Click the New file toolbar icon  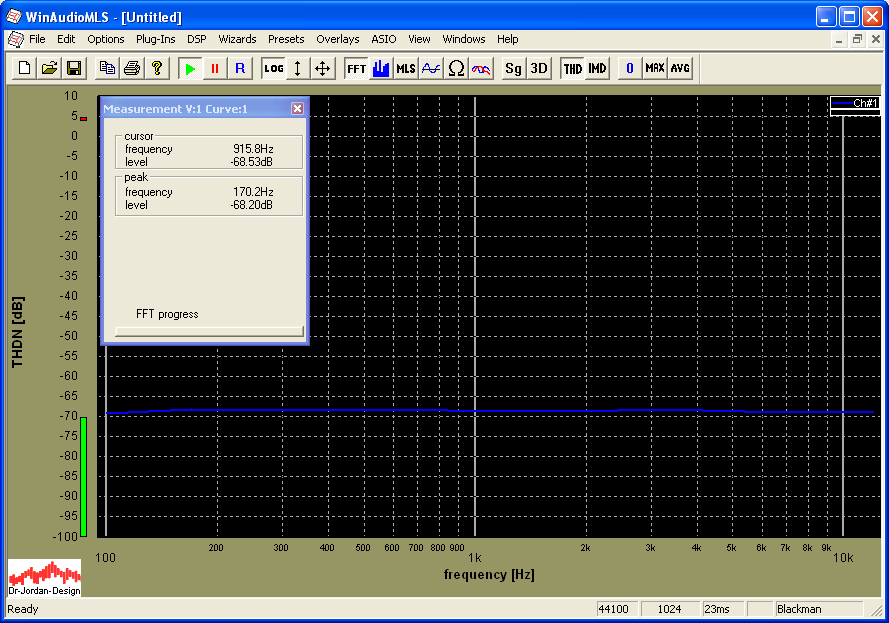click(24, 68)
